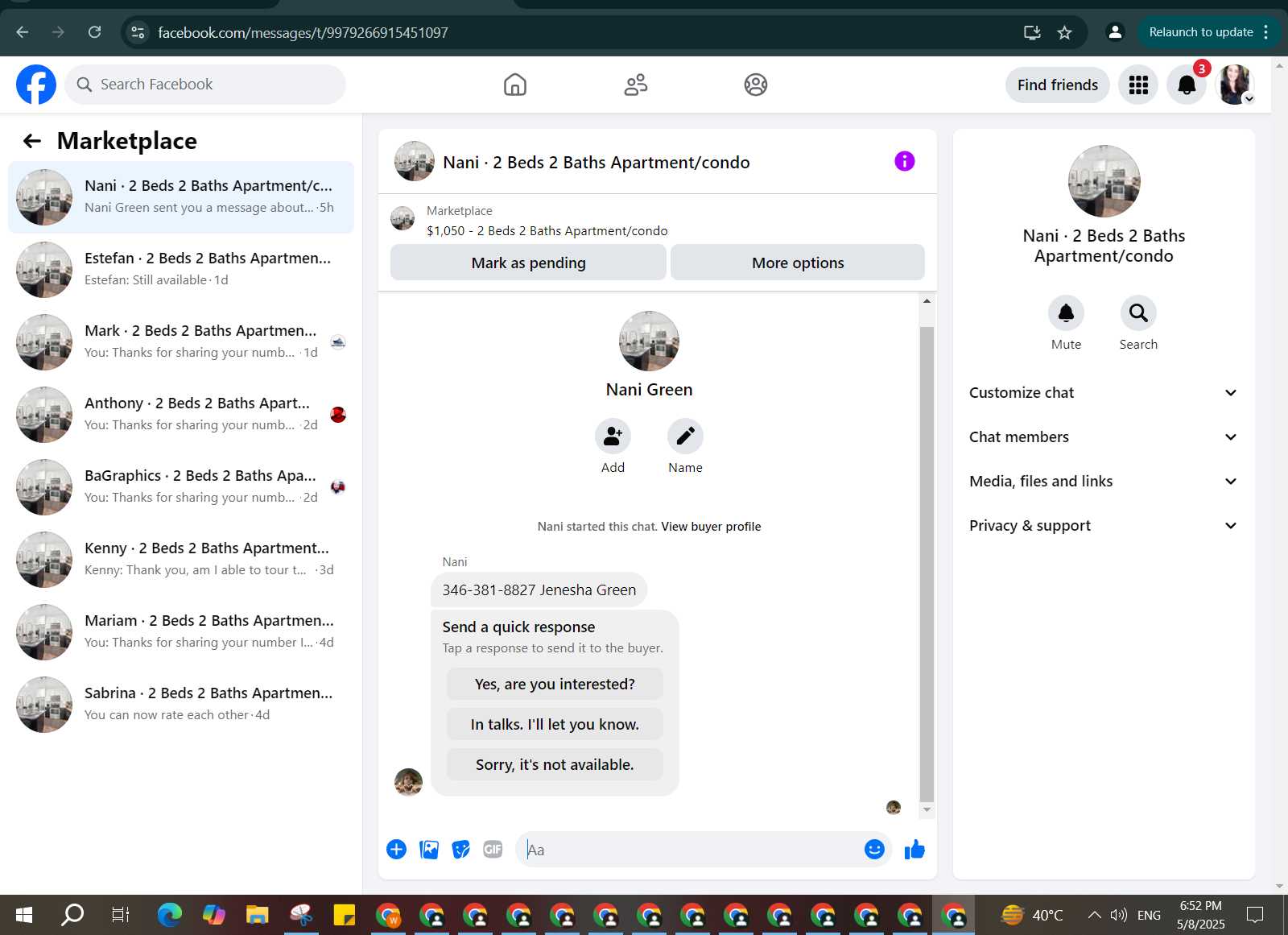Open the Mark conversation
Screen dimensions: 1288x935
point(181,342)
